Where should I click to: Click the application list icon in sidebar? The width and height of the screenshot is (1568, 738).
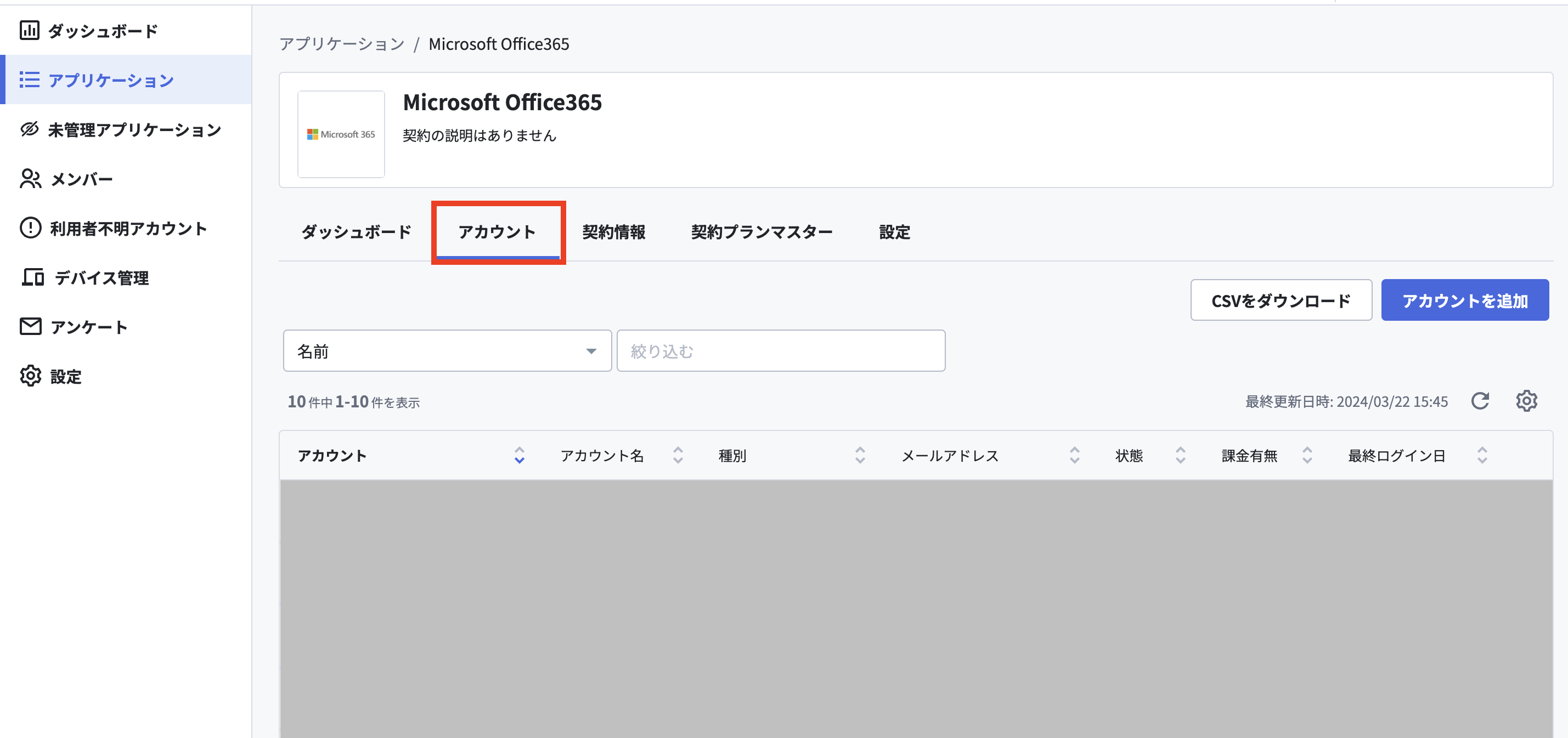[29, 80]
